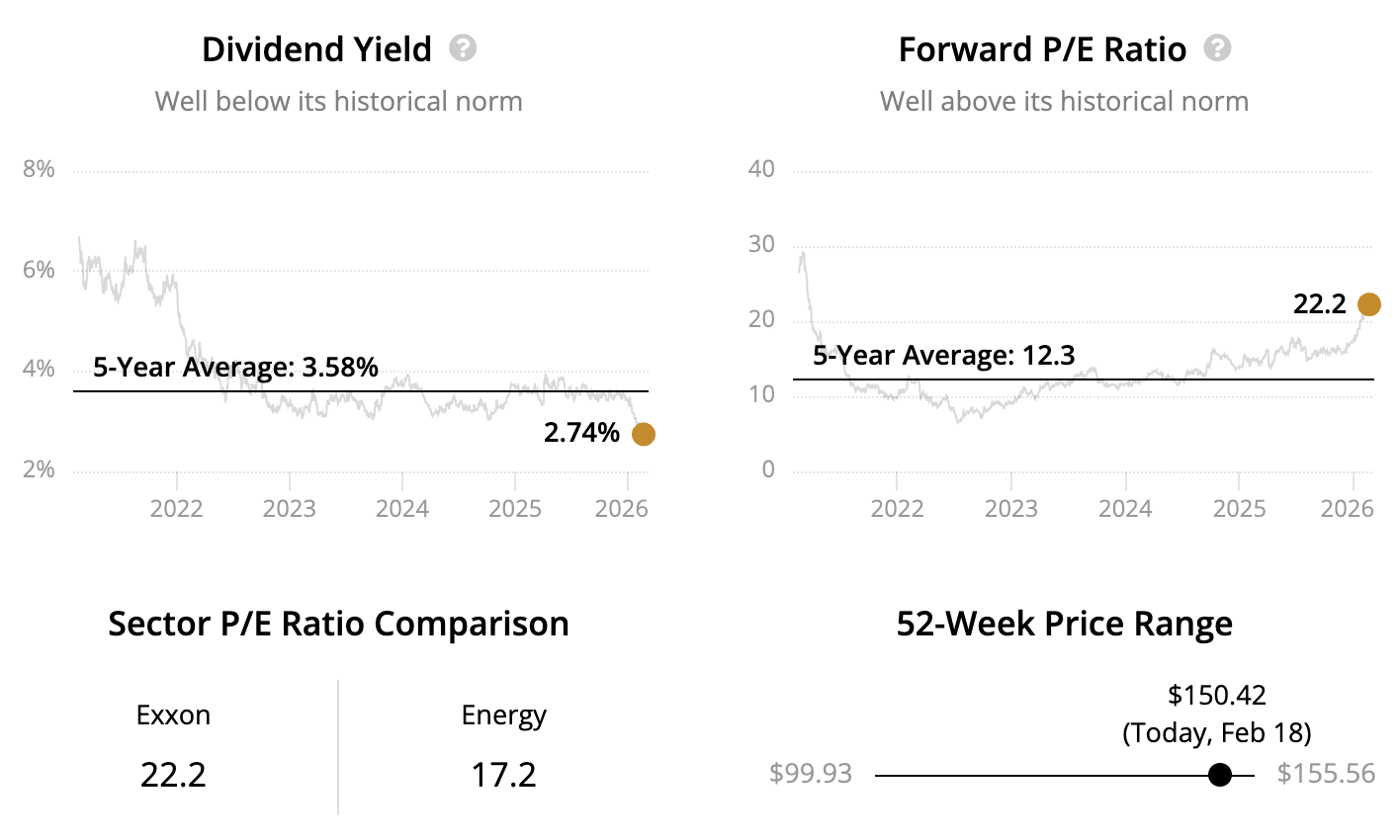
Task: Click the gold dot at 2.74% dividend yield
Action: (643, 434)
